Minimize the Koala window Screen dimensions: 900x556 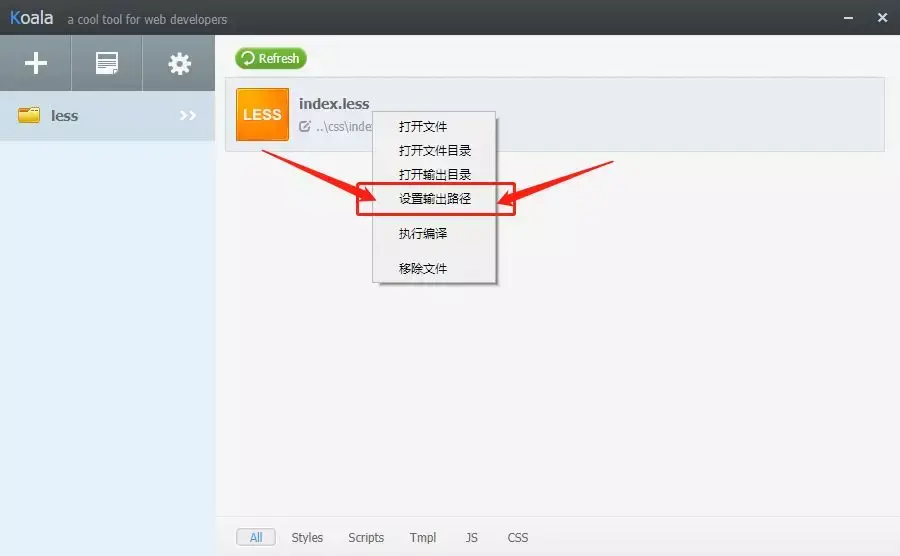848,18
